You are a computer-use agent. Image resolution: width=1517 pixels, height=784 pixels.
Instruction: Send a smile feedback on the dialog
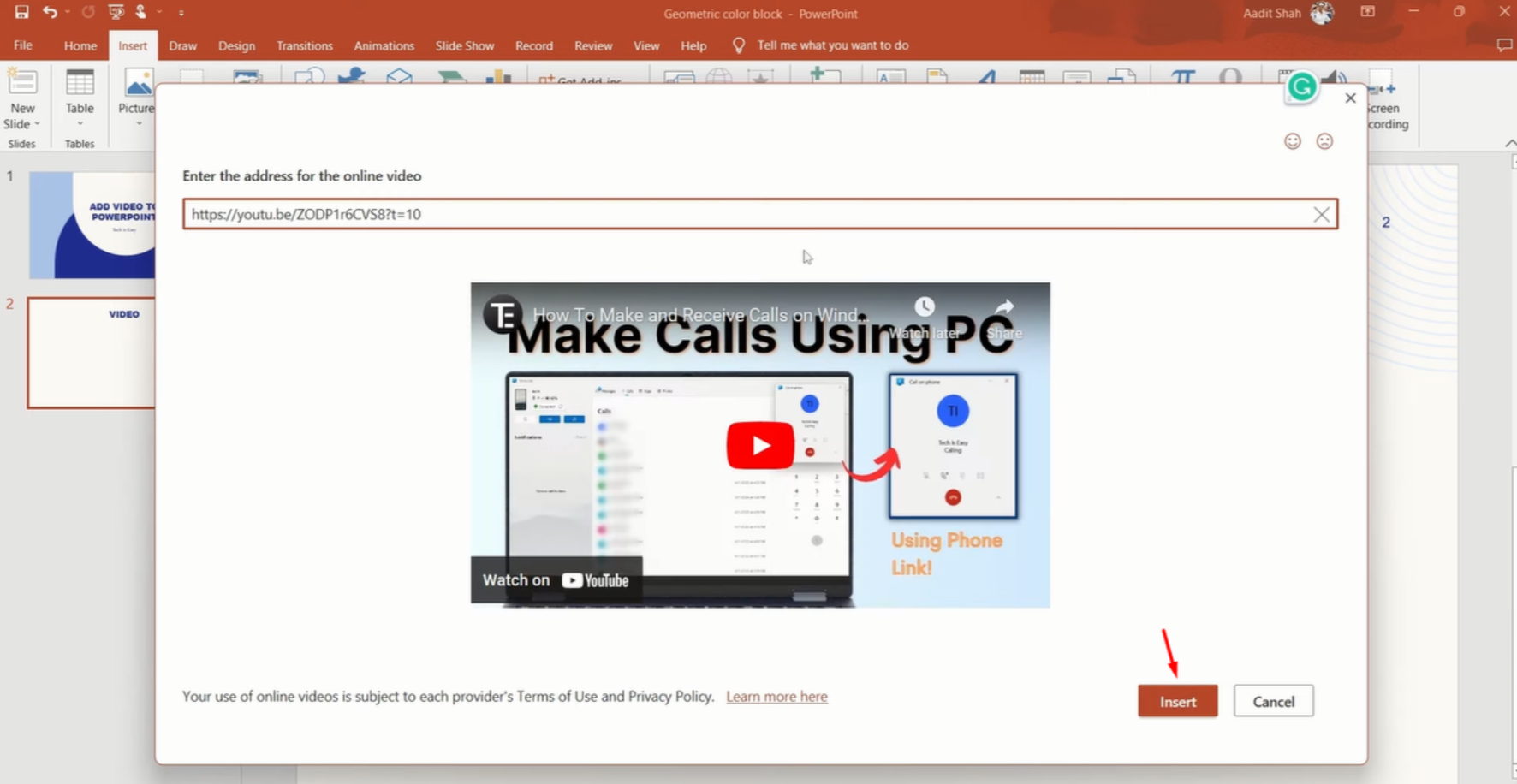click(1292, 140)
